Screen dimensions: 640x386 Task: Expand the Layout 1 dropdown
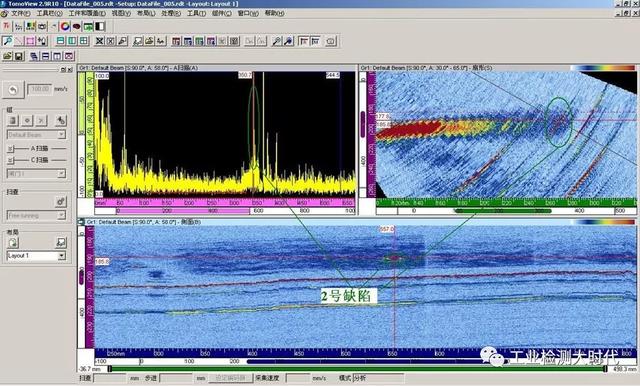(x=62, y=256)
